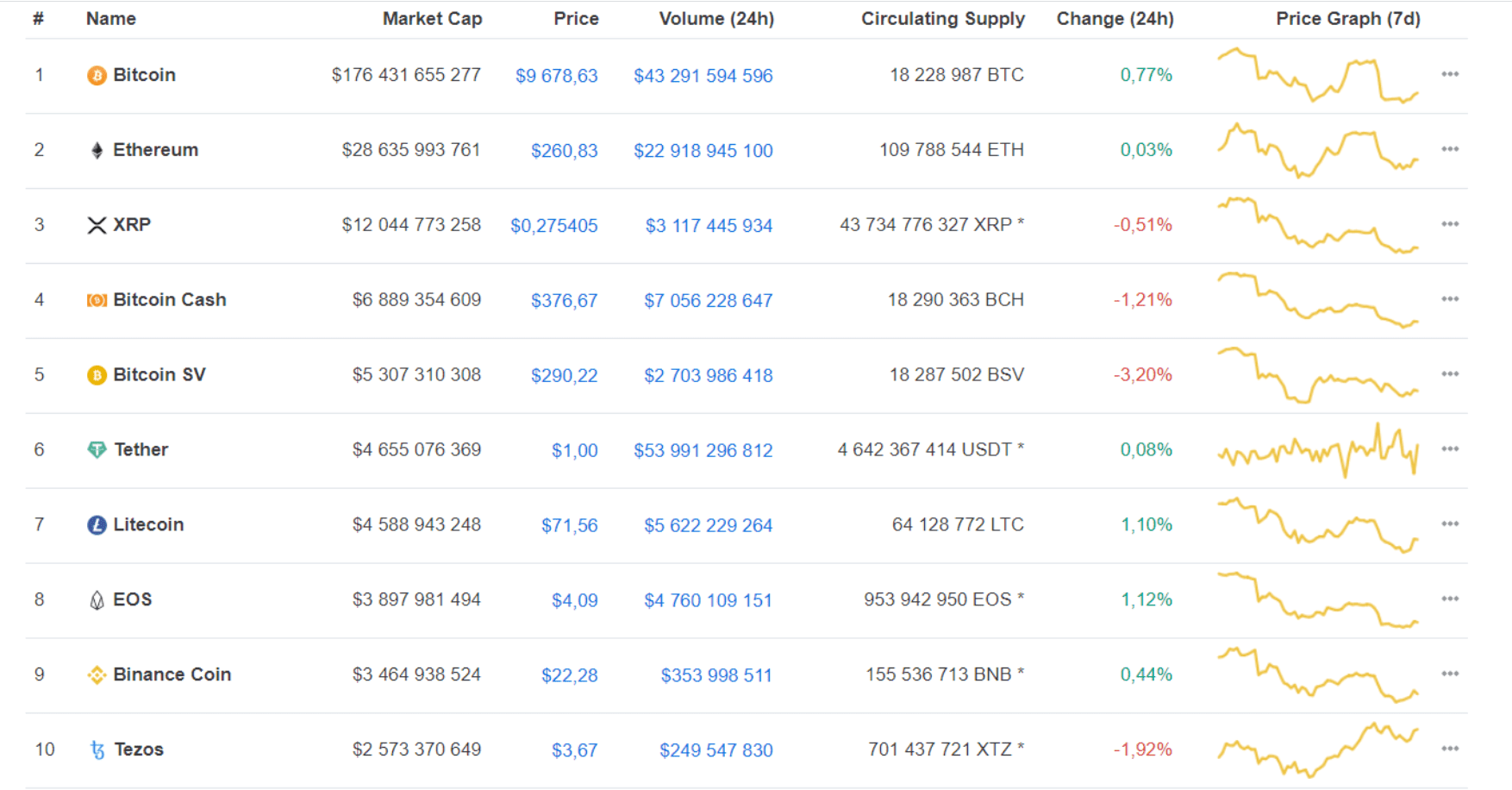This screenshot has width=1512, height=790.
Task: Open the Bitcoin name link
Action: tap(145, 75)
